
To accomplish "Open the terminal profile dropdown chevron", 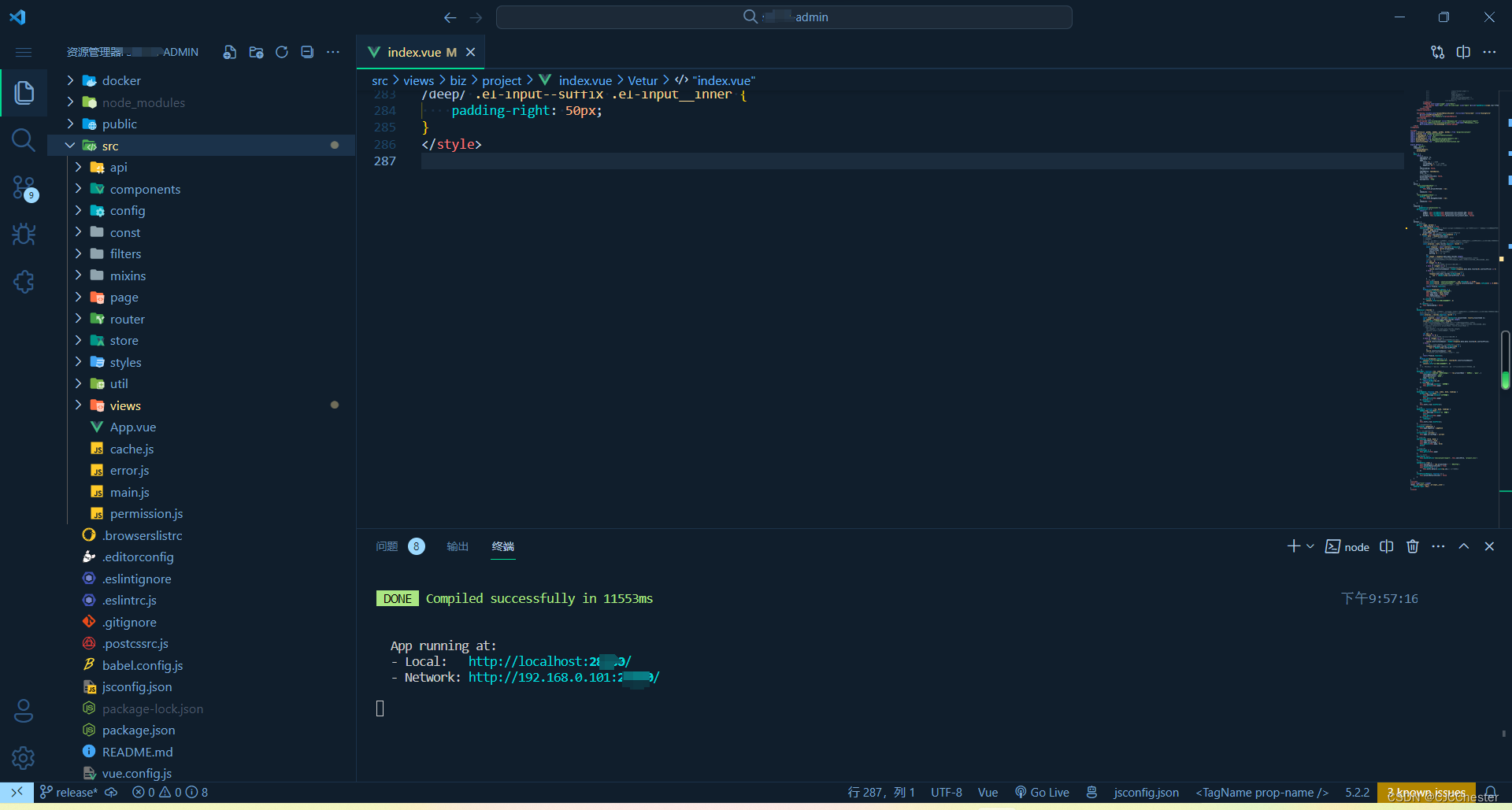I will [x=1310, y=546].
